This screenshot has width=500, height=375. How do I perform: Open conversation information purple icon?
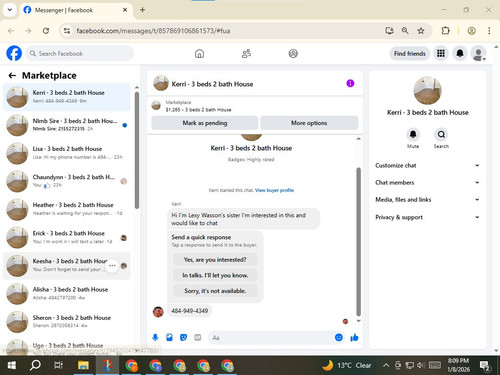(350, 83)
